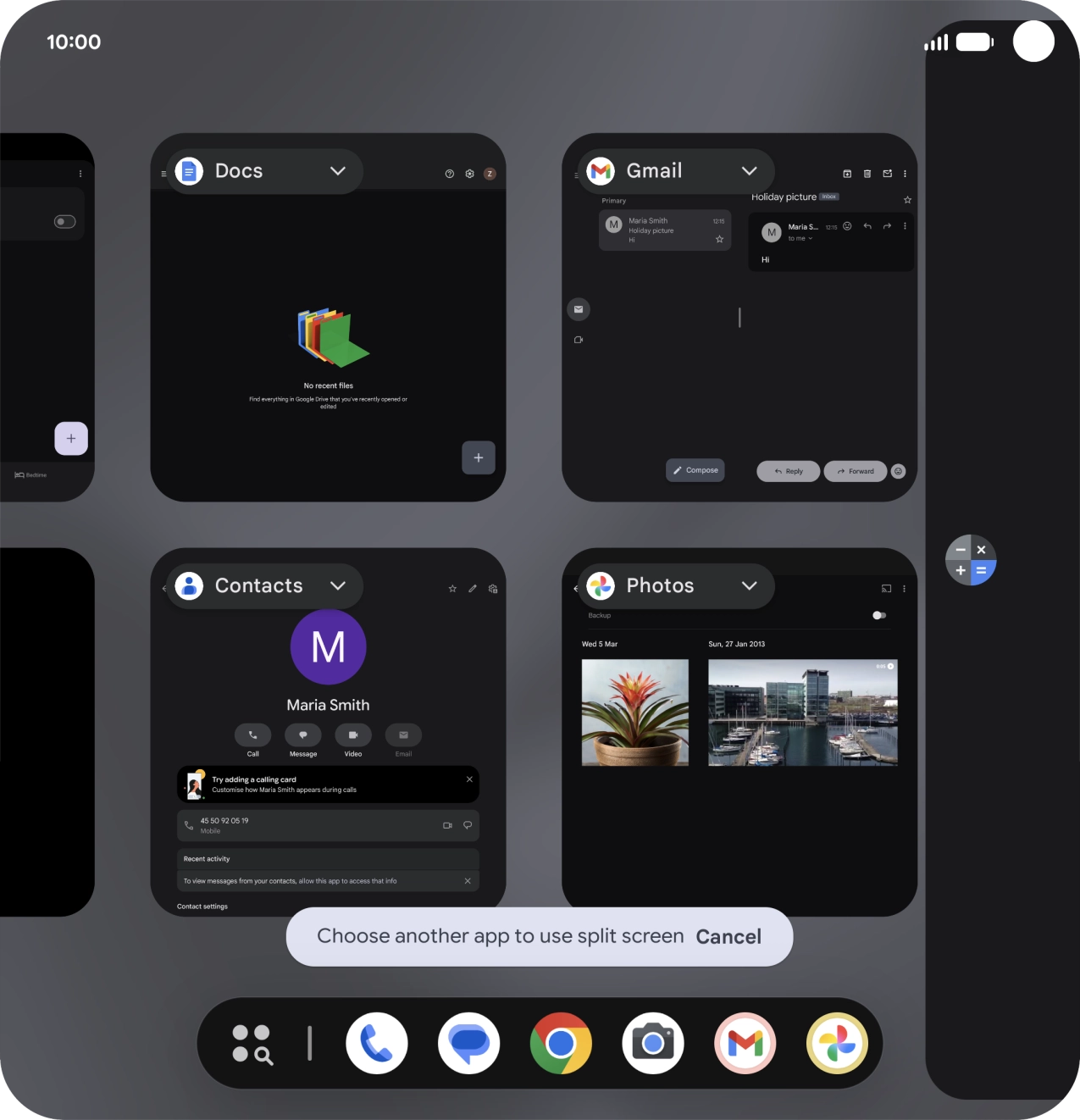Choose the bromeliad plant photo thumbnail
Image resolution: width=1080 pixels, height=1120 pixels.
coord(635,712)
